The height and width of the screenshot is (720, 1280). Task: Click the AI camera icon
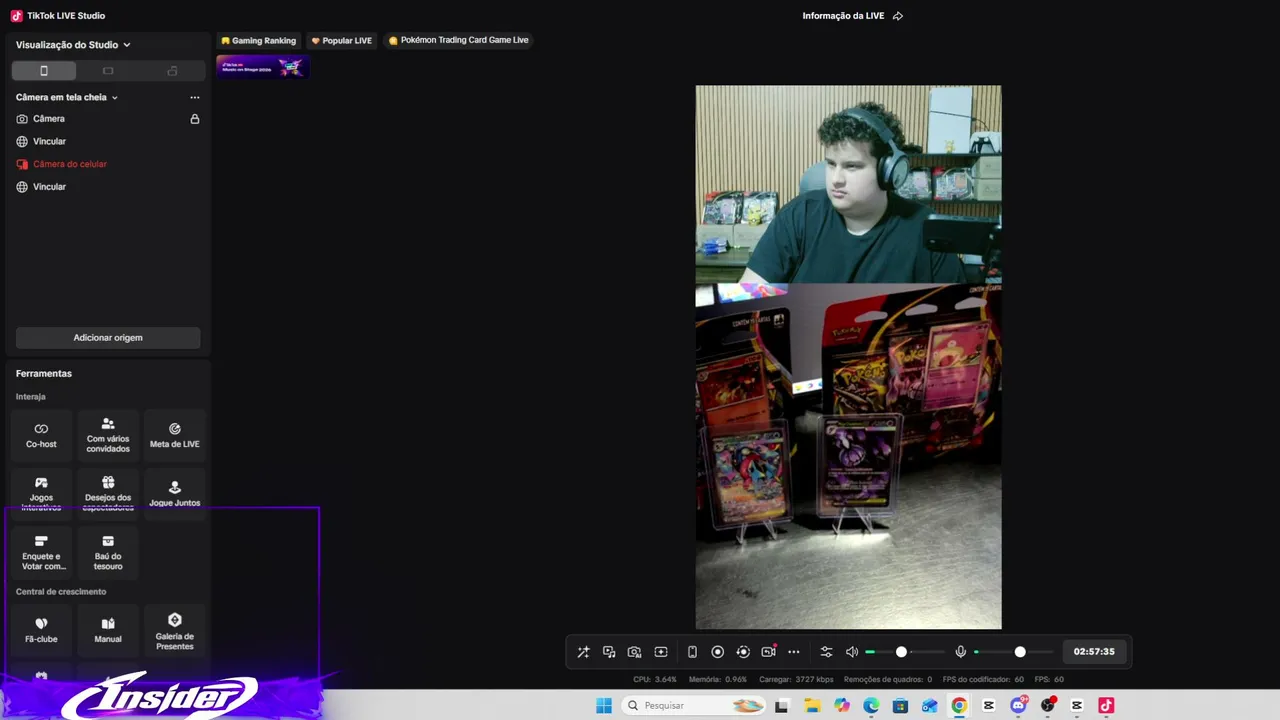pyautogui.click(x=634, y=652)
